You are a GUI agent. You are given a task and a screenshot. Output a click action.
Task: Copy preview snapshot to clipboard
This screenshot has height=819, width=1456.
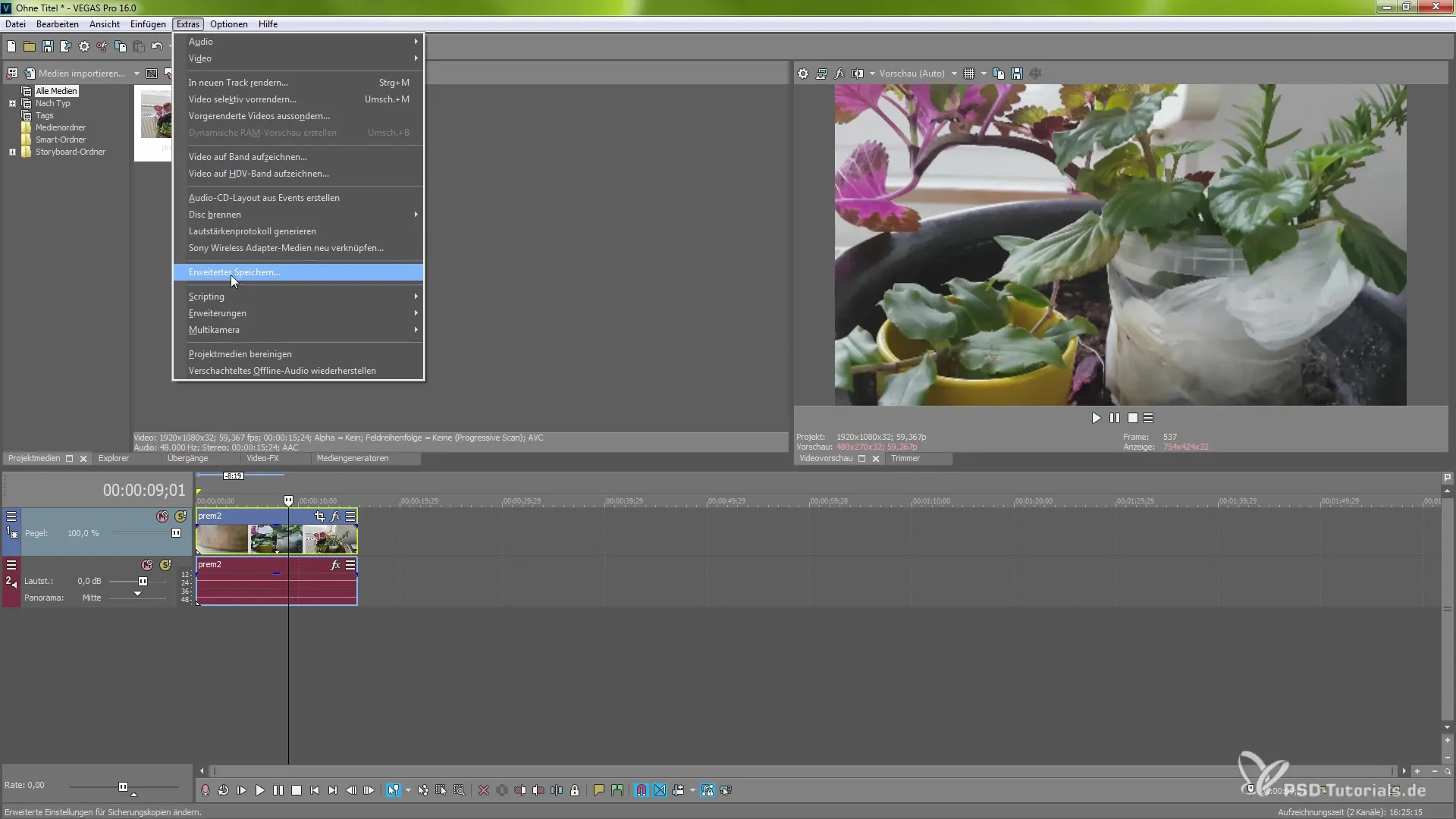(999, 74)
